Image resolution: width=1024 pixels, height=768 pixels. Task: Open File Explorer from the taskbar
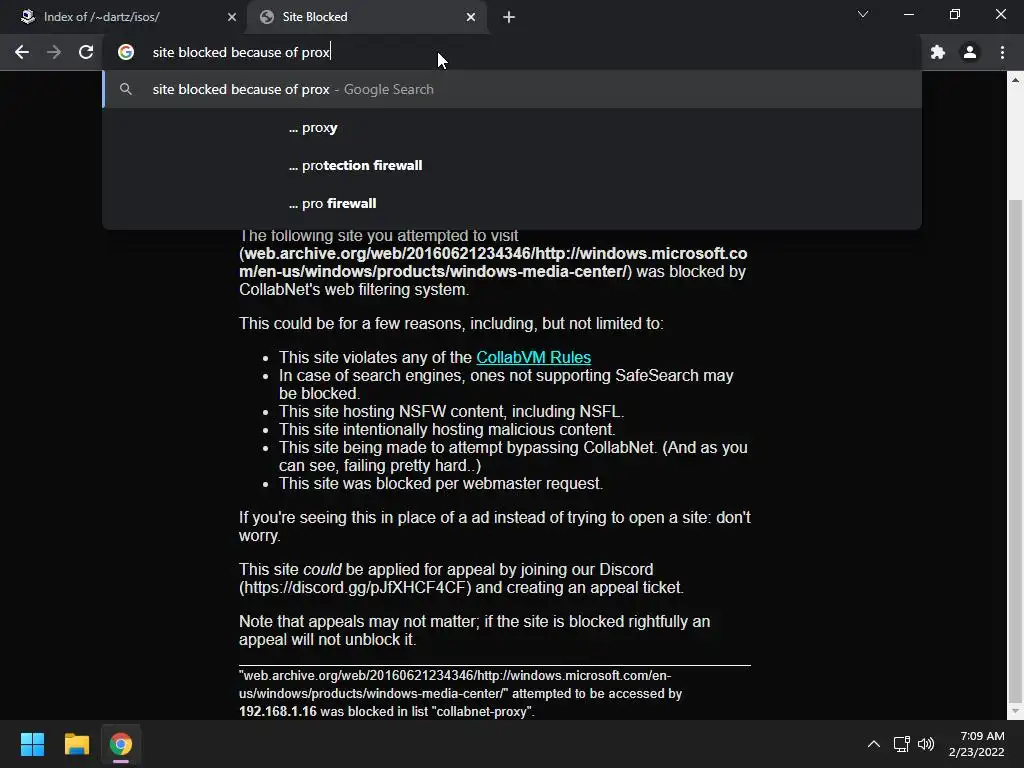point(76,744)
